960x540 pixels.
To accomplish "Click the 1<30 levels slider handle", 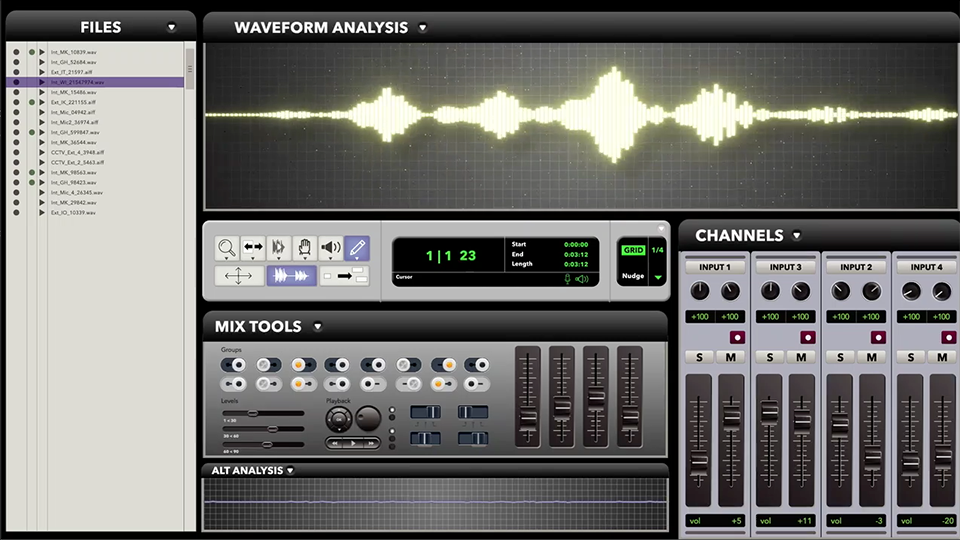I will click(253, 412).
